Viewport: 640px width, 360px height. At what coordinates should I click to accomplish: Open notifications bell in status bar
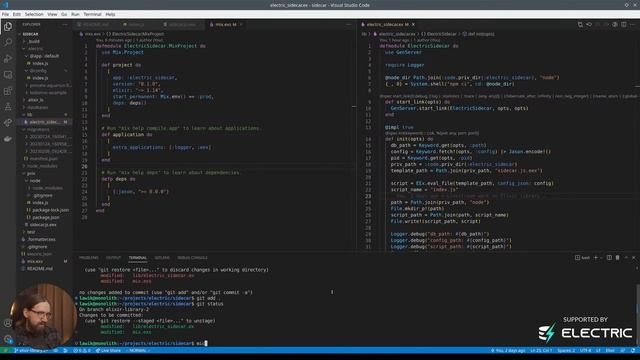(633, 350)
